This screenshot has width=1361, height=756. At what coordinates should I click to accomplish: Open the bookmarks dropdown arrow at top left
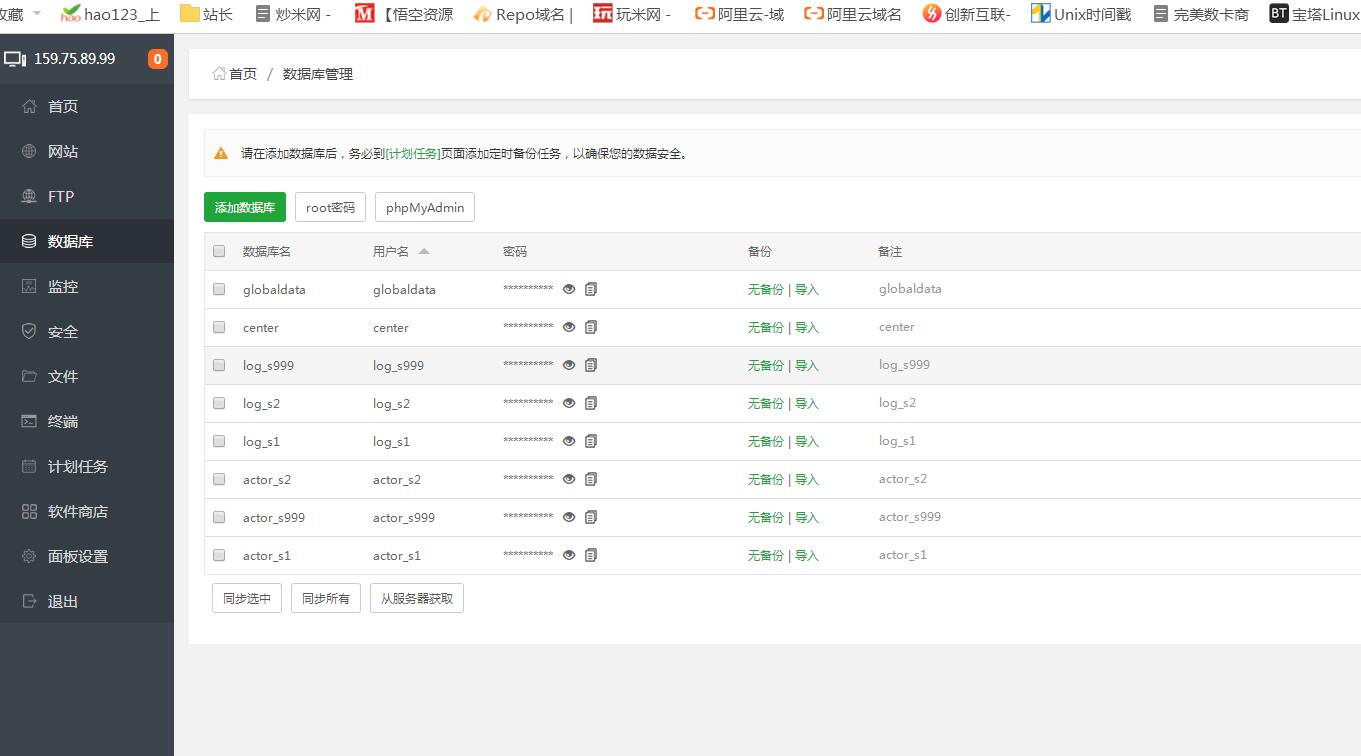tap(37, 14)
